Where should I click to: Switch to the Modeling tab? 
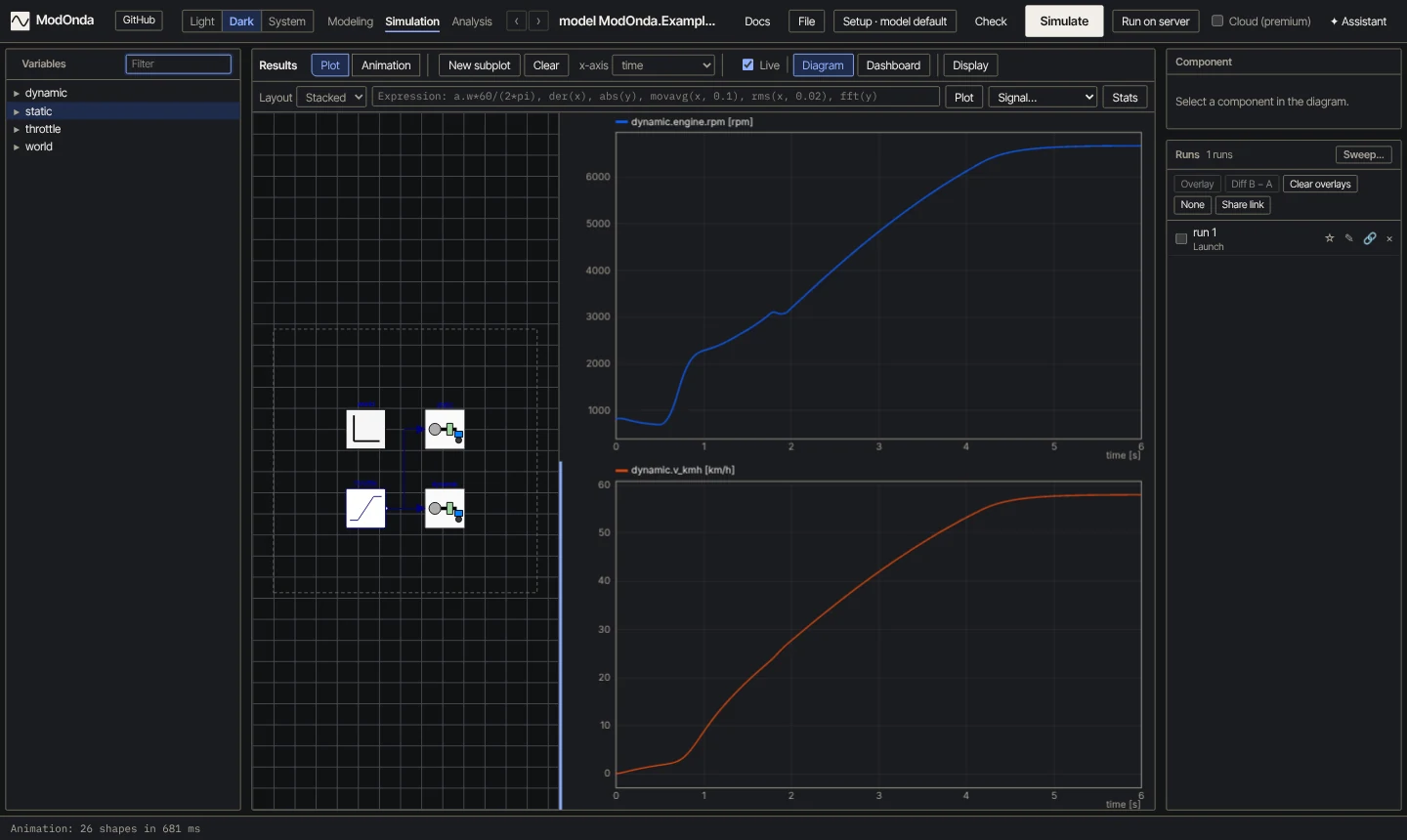[x=350, y=21]
